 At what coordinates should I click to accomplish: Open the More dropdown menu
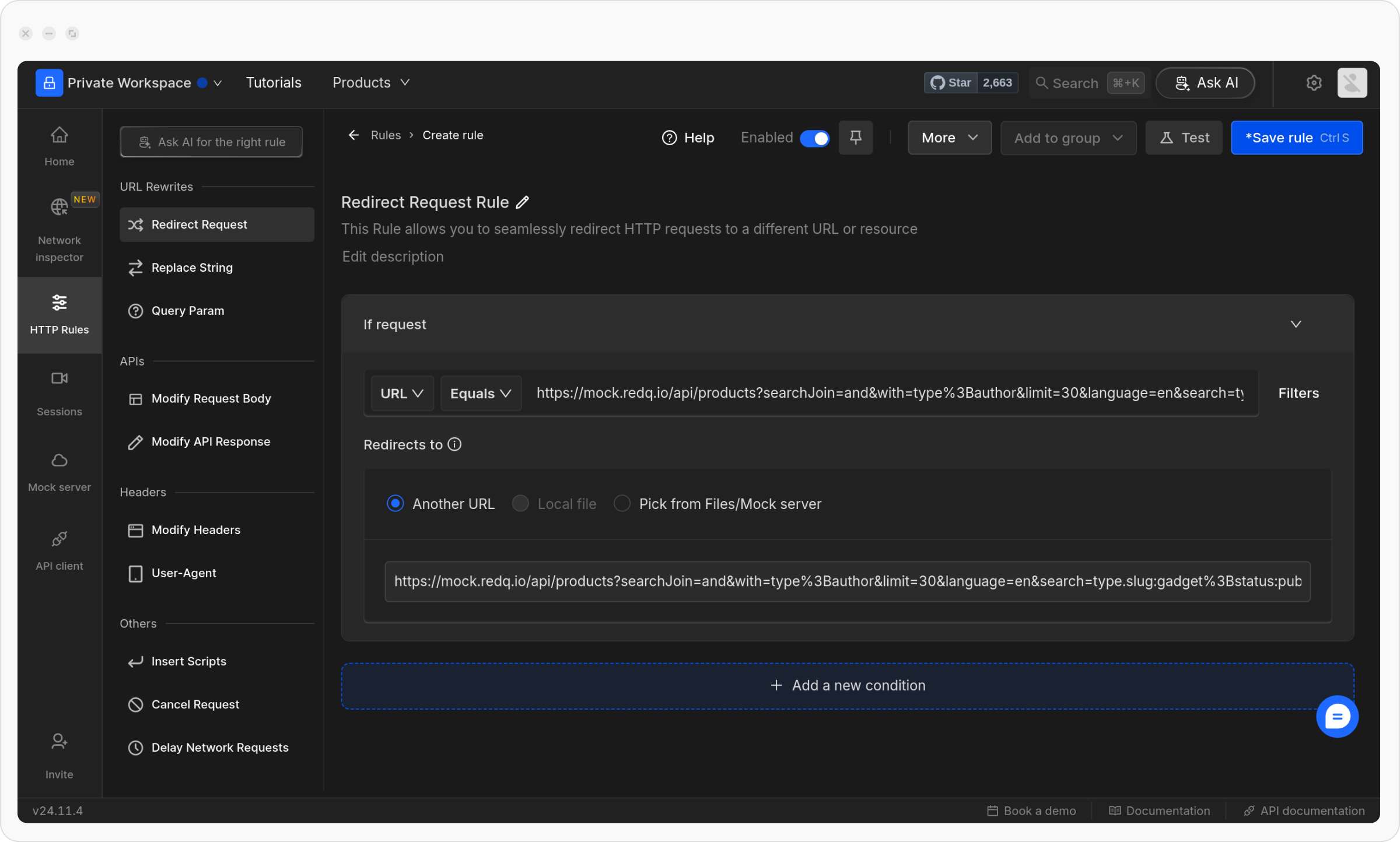(949, 138)
